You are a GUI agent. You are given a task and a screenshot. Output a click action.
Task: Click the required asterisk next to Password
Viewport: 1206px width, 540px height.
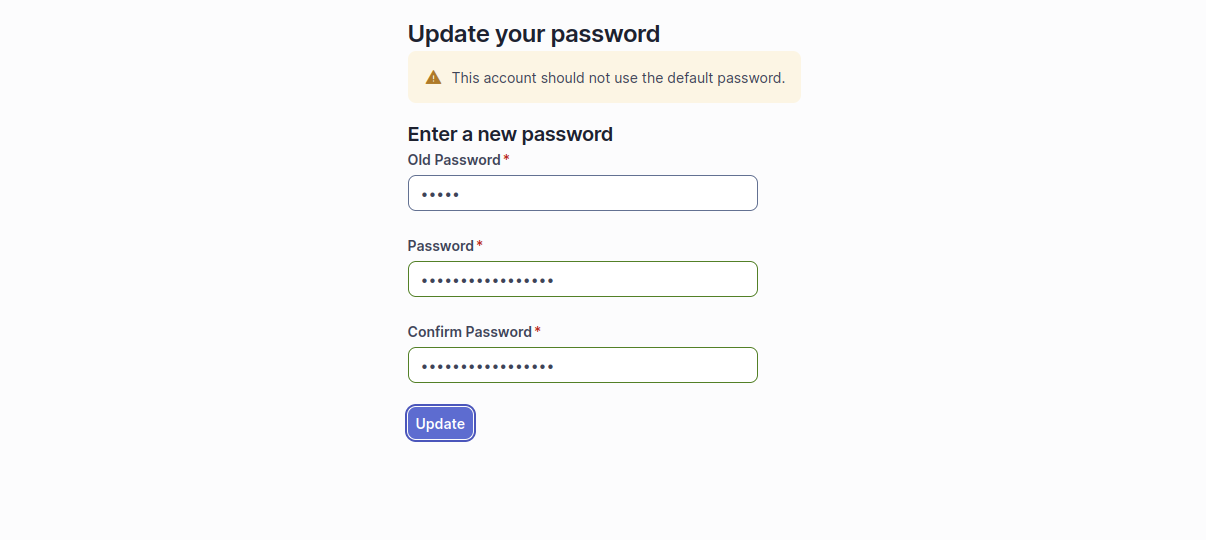click(479, 246)
